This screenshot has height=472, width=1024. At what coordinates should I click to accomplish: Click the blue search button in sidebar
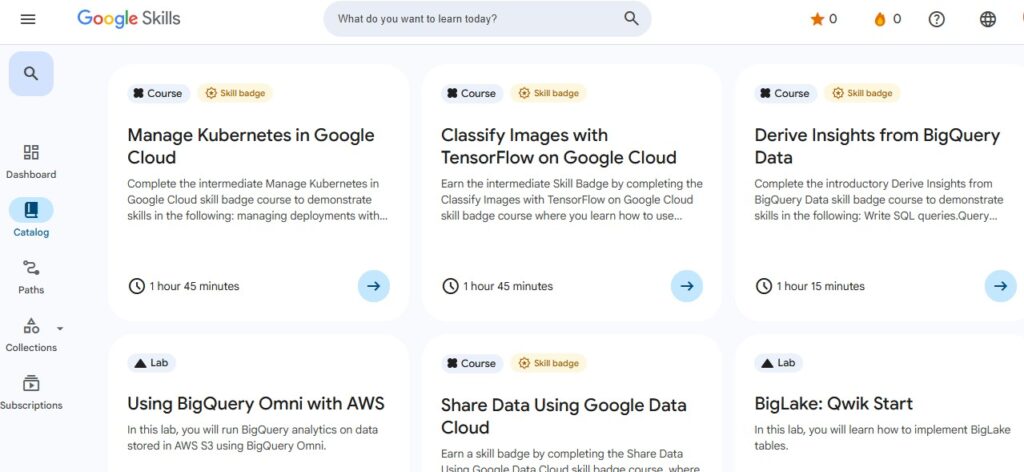tap(31, 73)
